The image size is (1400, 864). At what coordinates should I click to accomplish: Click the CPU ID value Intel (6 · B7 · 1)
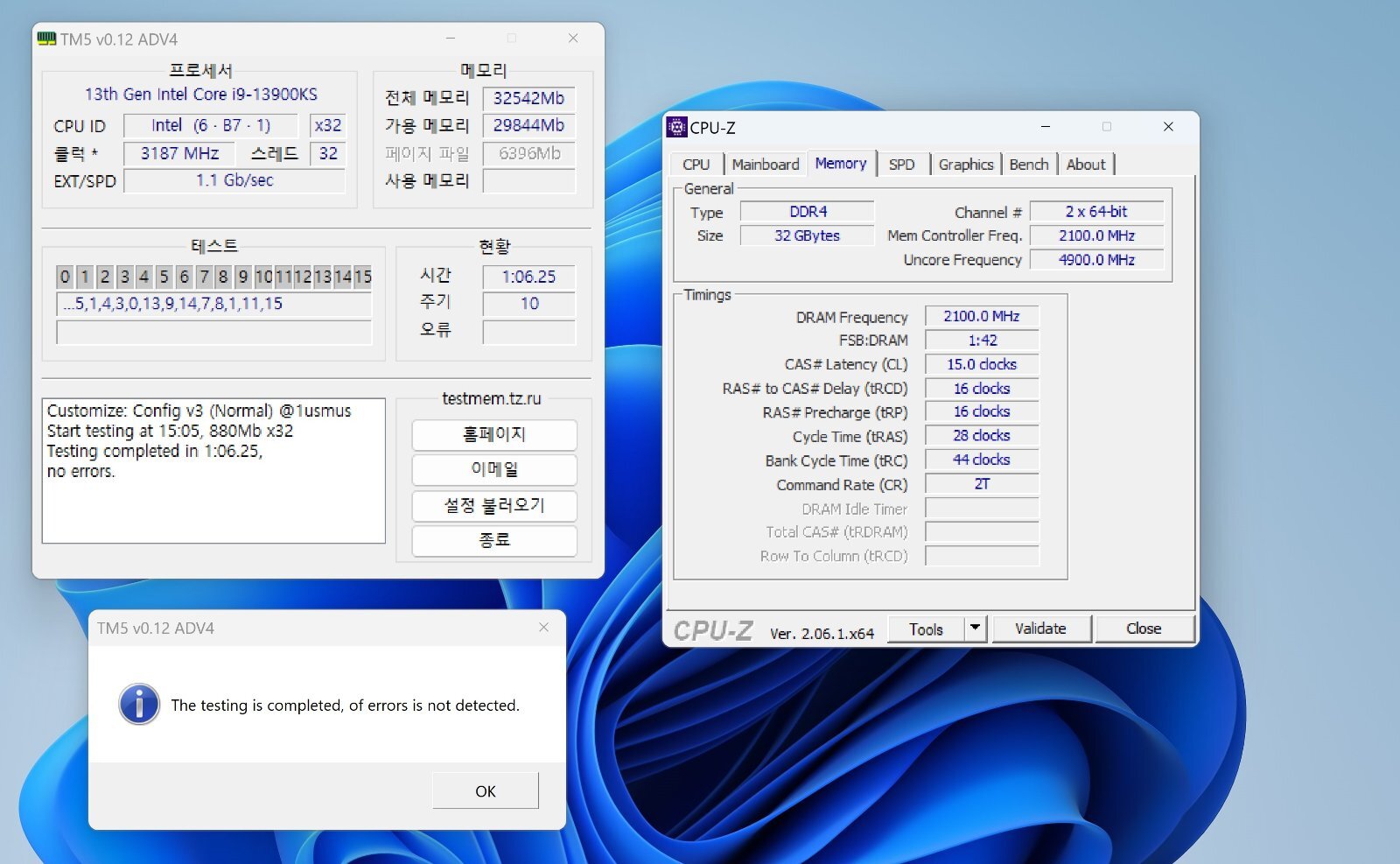210,125
